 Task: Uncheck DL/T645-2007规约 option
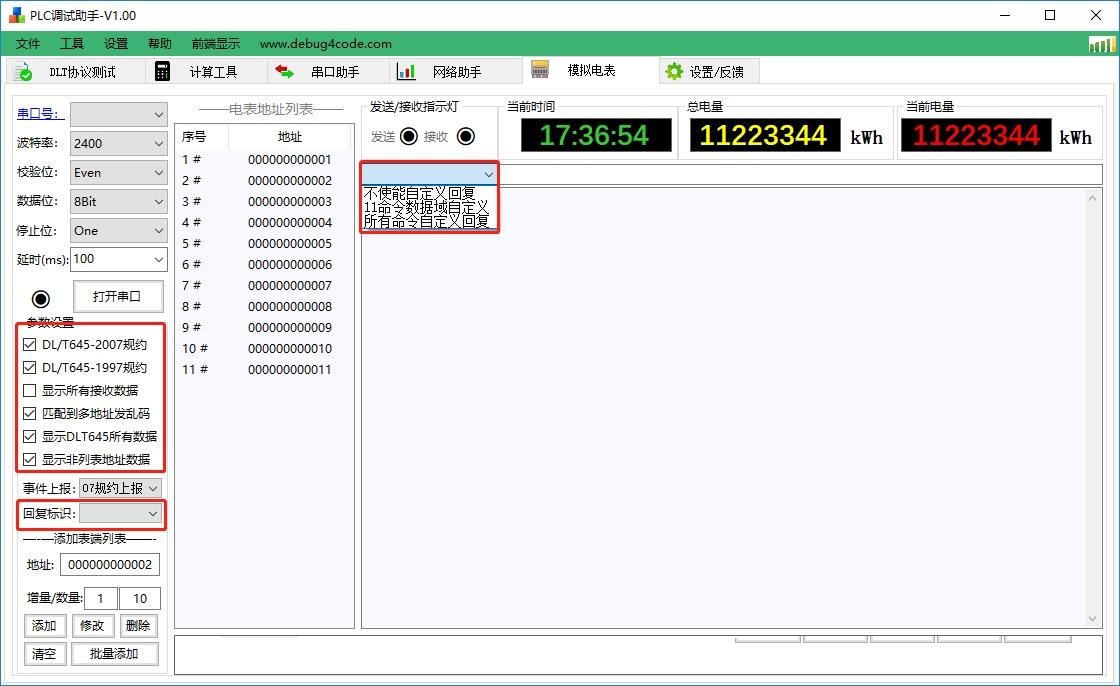29,344
